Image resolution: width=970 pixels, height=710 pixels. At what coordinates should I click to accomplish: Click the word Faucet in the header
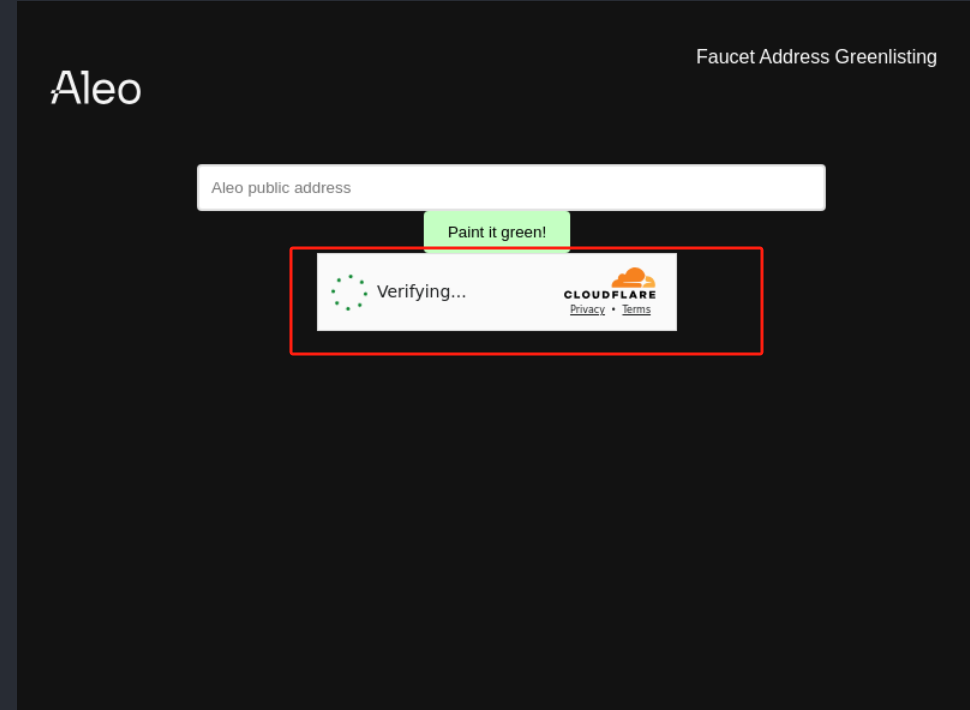pos(725,57)
